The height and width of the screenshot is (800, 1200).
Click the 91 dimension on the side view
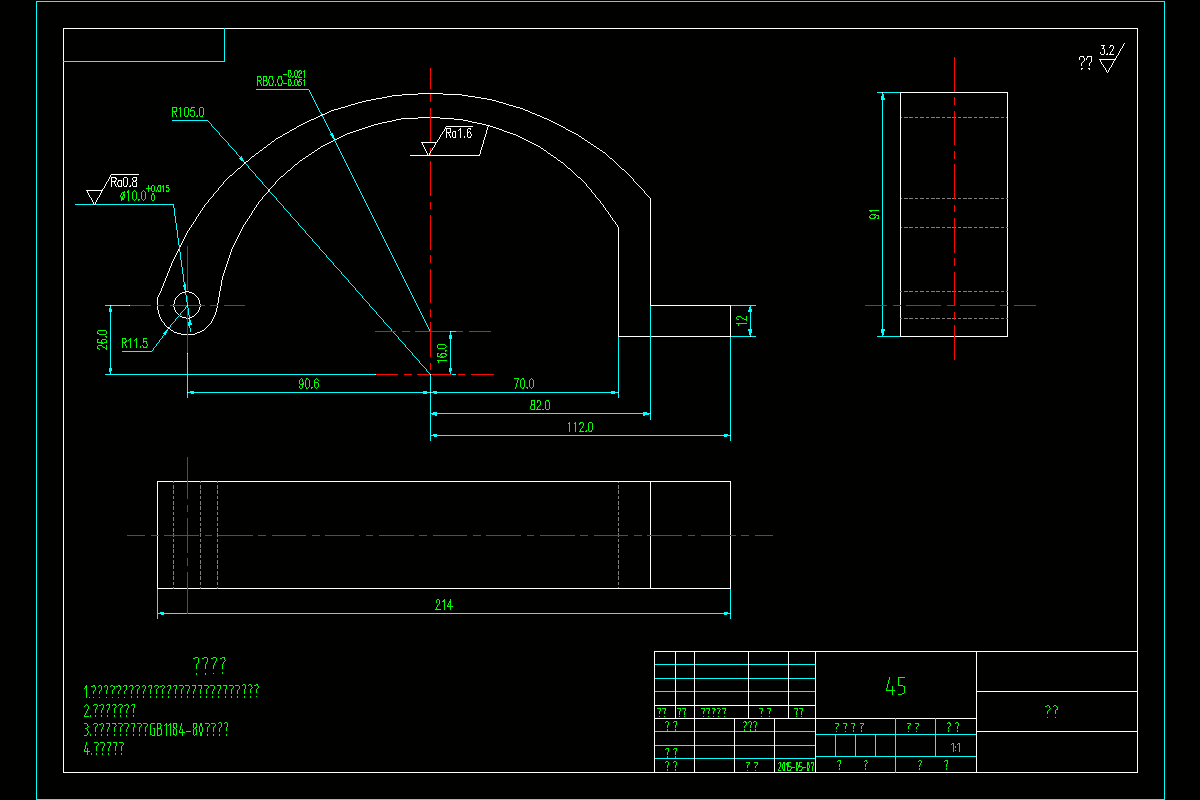pyautogui.click(x=874, y=214)
